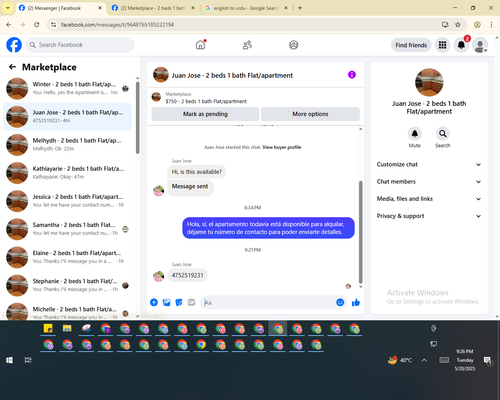Expand Privacy & support section
This screenshot has height=400, width=500.
point(429,216)
